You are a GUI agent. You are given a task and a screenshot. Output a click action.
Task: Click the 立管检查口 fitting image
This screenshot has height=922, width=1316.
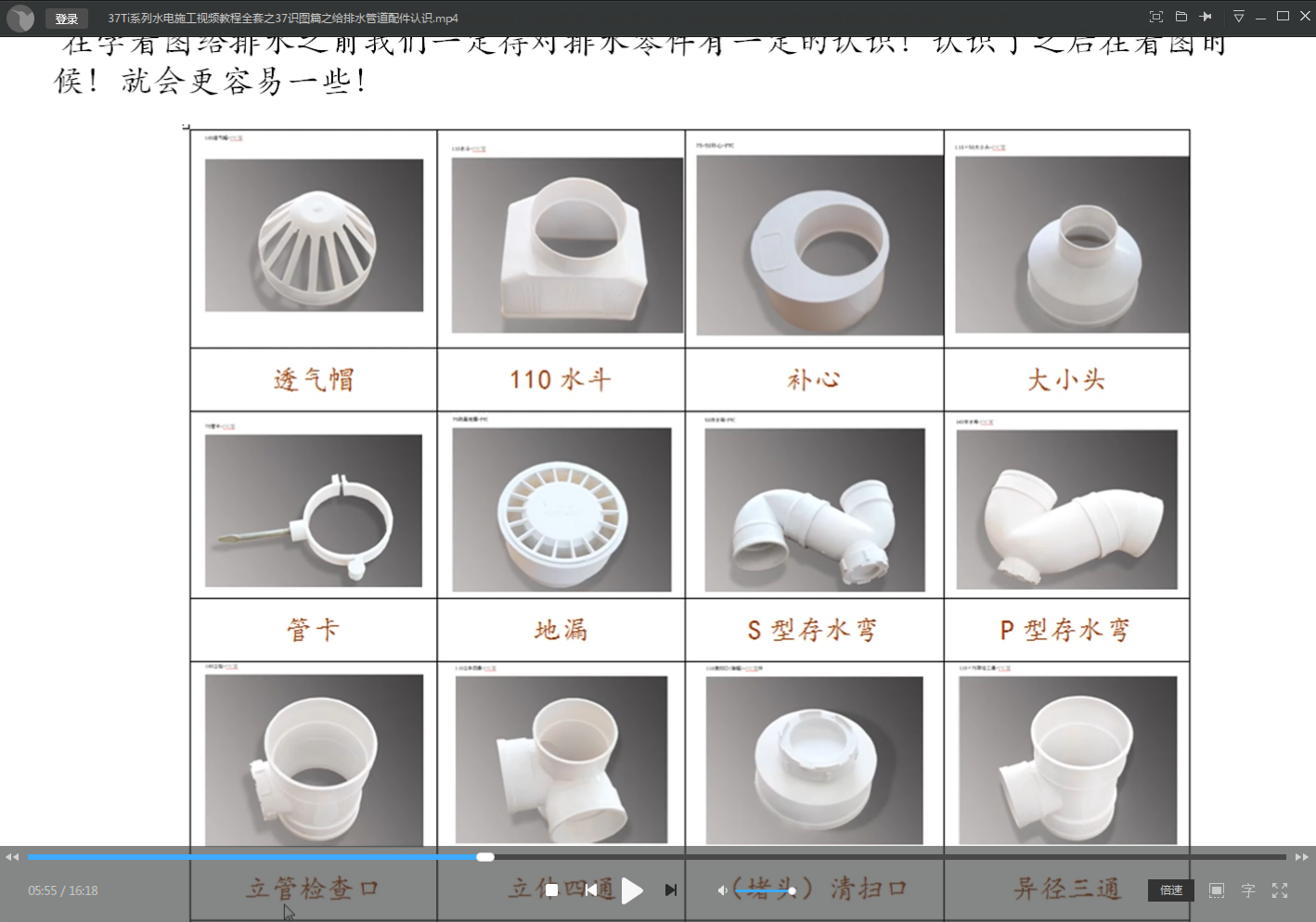coord(314,761)
